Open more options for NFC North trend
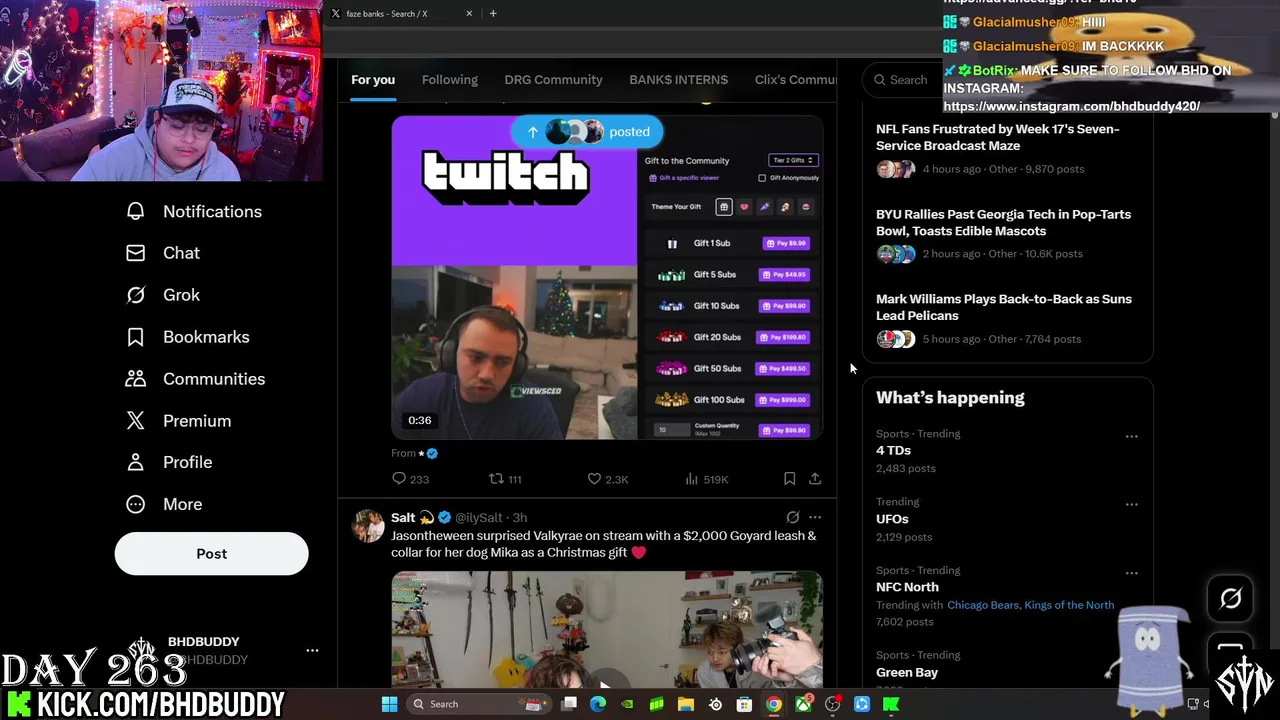Image resolution: width=1280 pixels, height=720 pixels. click(1131, 573)
